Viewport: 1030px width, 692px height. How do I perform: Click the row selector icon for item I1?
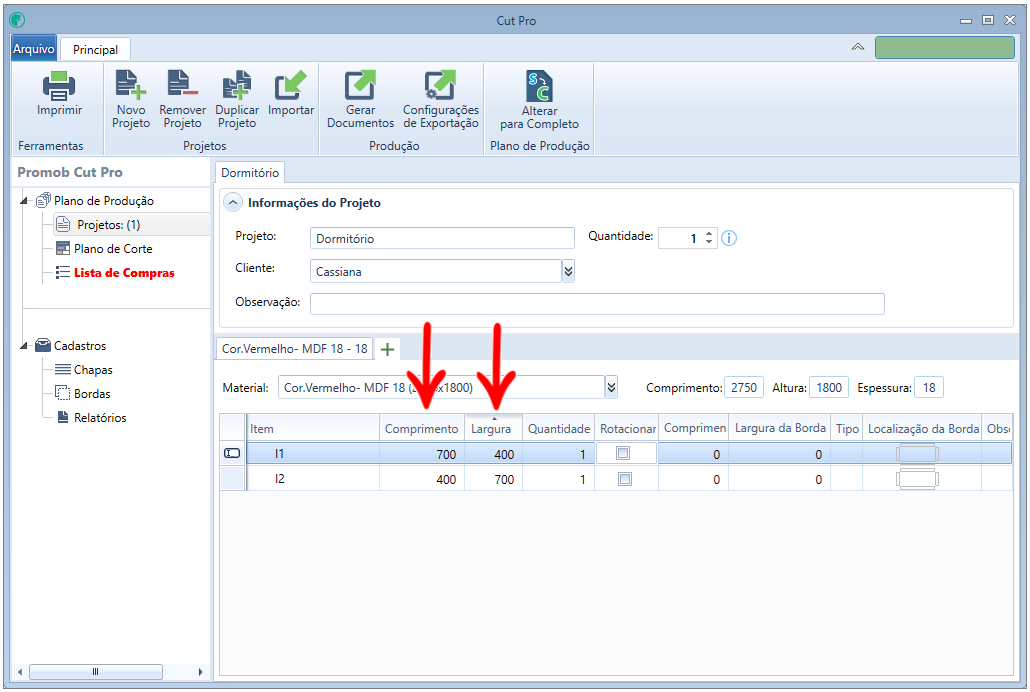coord(232,453)
